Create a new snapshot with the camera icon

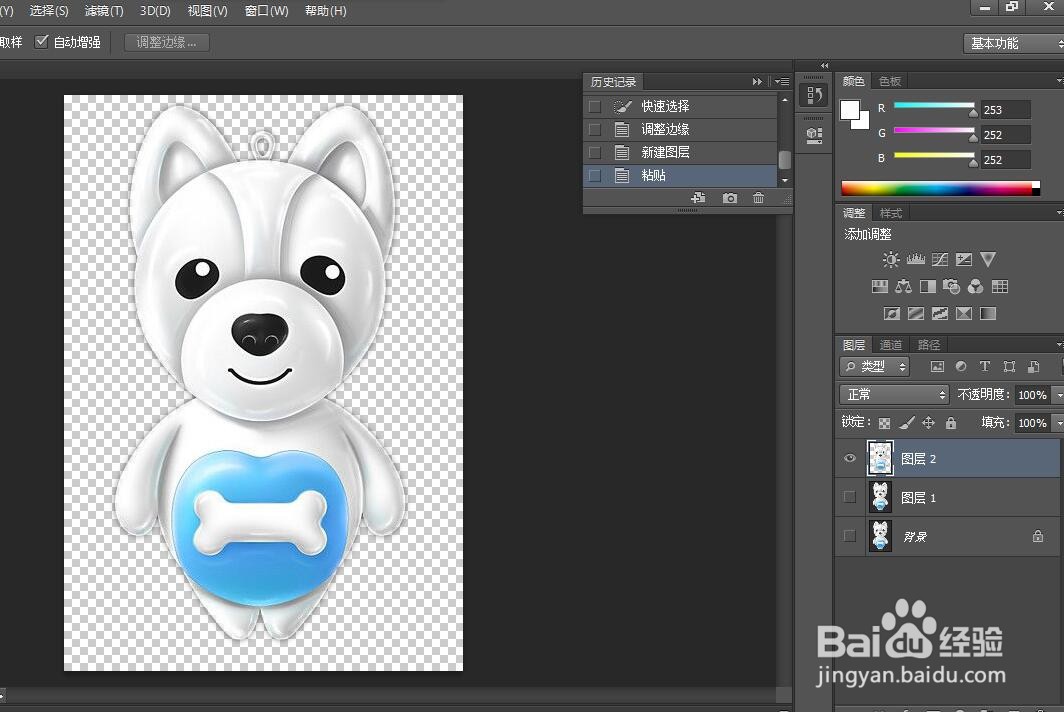[730, 198]
